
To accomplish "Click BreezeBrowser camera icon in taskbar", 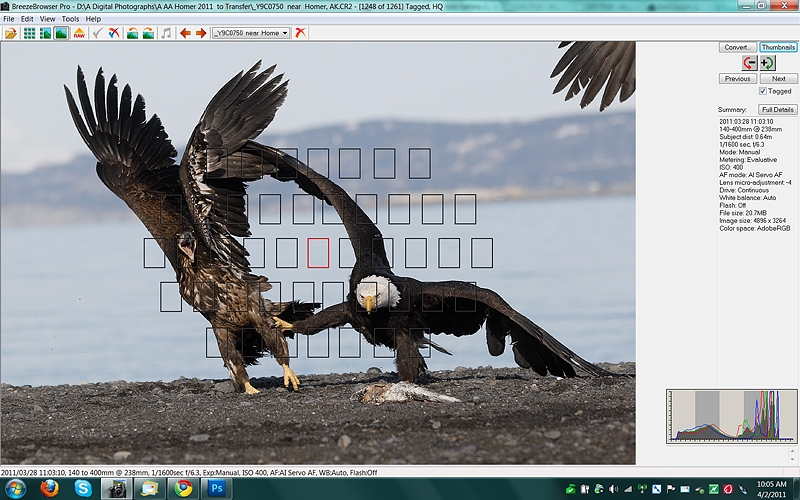I will (x=117, y=489).
